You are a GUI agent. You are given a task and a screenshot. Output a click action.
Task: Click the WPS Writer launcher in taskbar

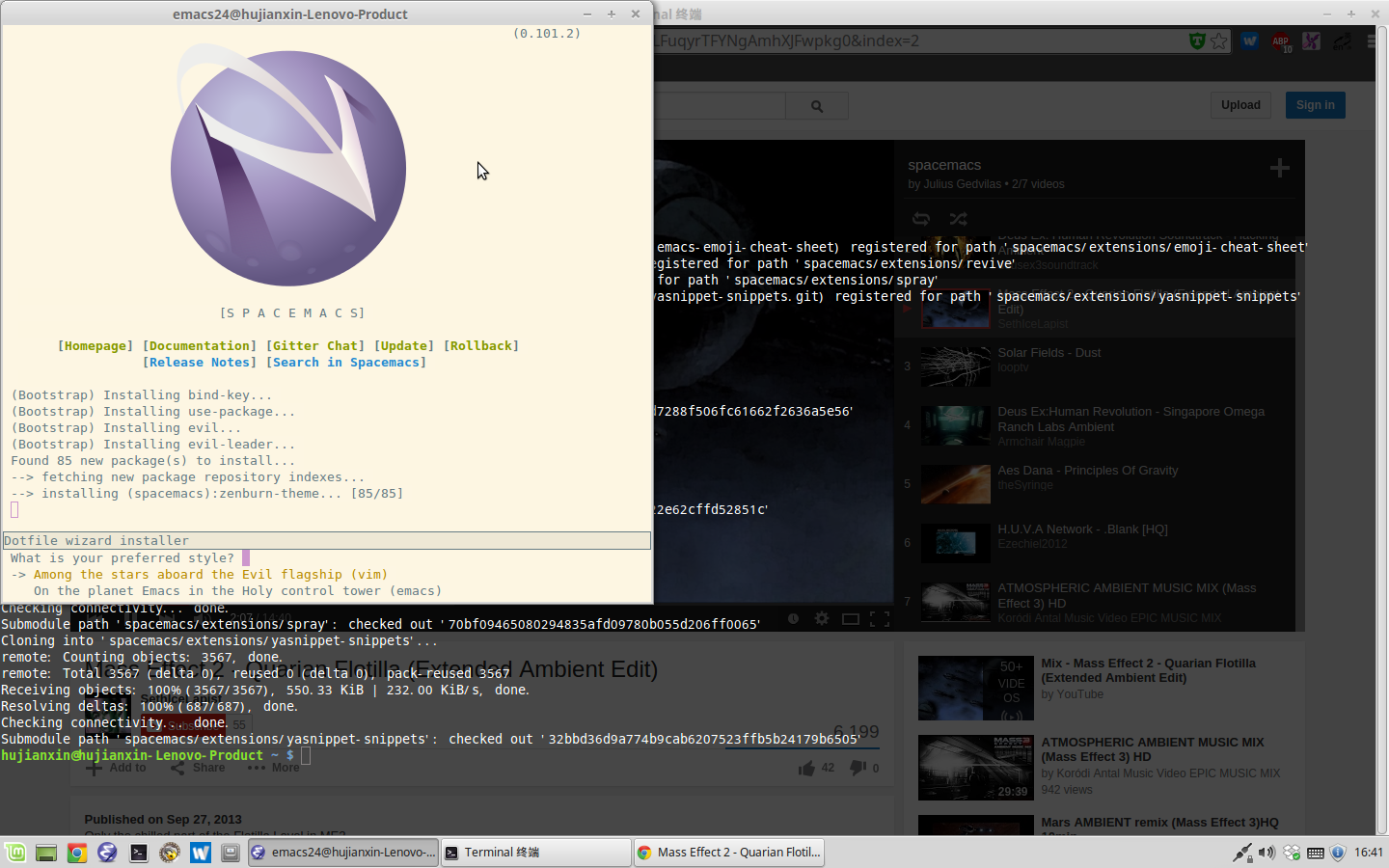(201, 853)
